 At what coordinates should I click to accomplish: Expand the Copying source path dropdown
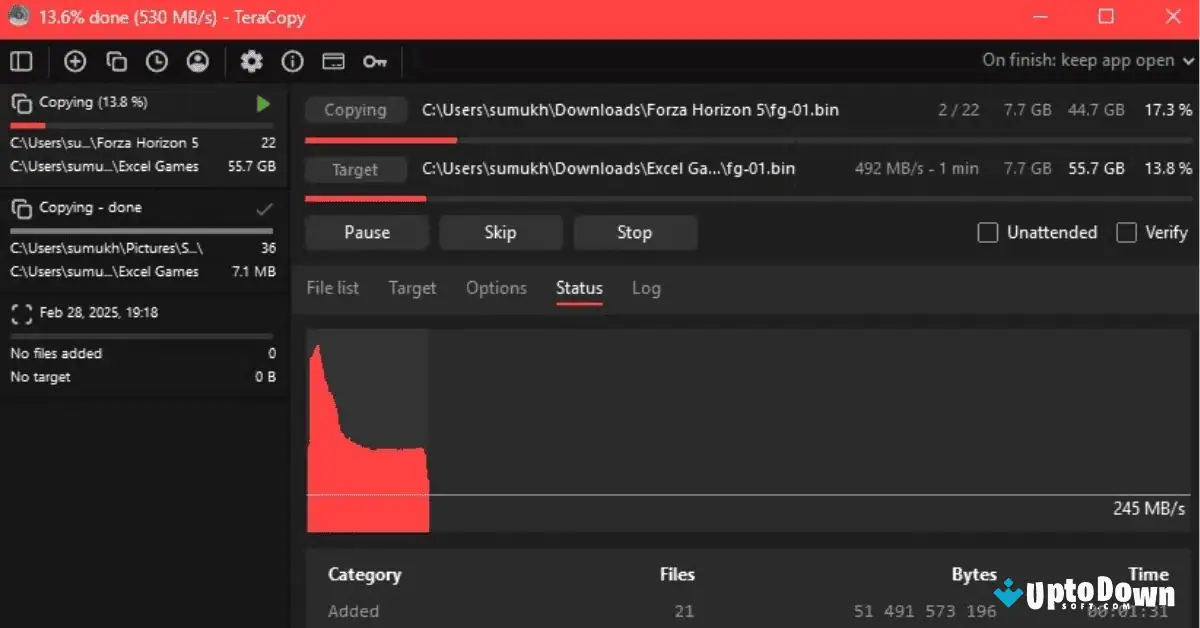pyautogui.click(x=356, y=109)
